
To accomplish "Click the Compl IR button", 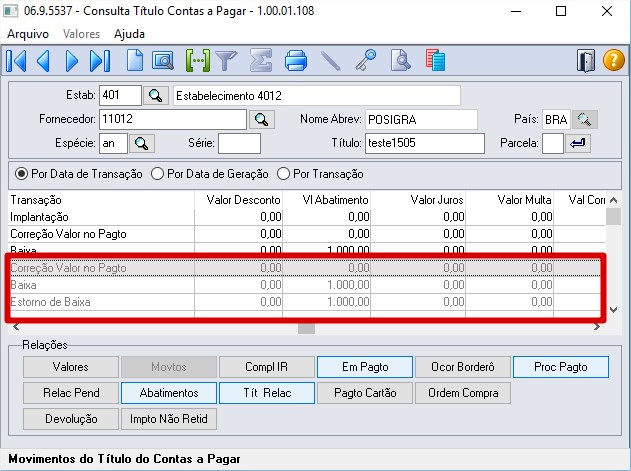I will (266, 367).
